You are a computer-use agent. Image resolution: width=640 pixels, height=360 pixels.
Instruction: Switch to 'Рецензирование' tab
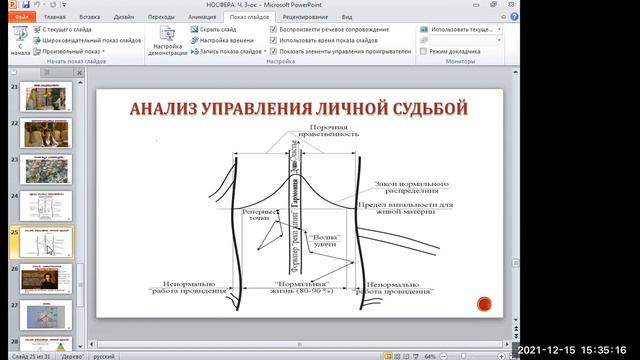[305, 17]
